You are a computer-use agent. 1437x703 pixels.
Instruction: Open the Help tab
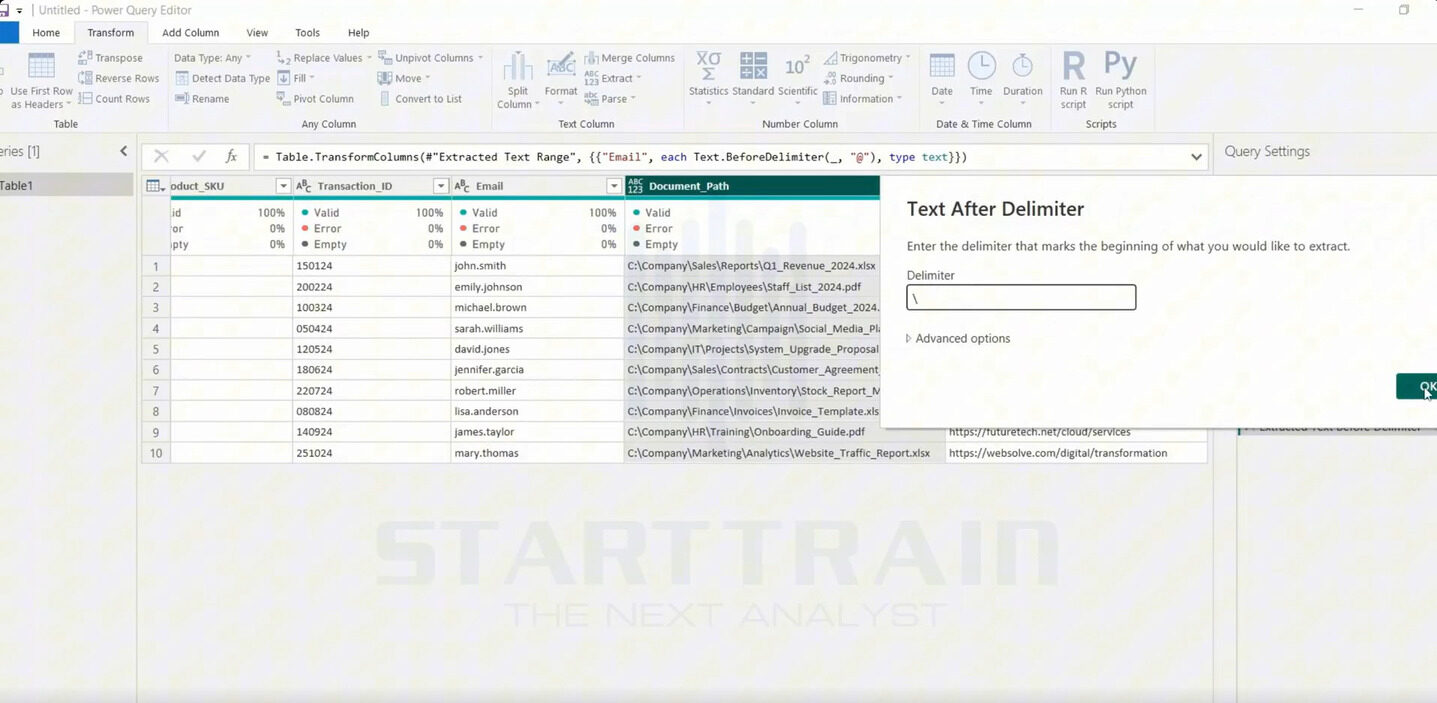coord(358,33)
